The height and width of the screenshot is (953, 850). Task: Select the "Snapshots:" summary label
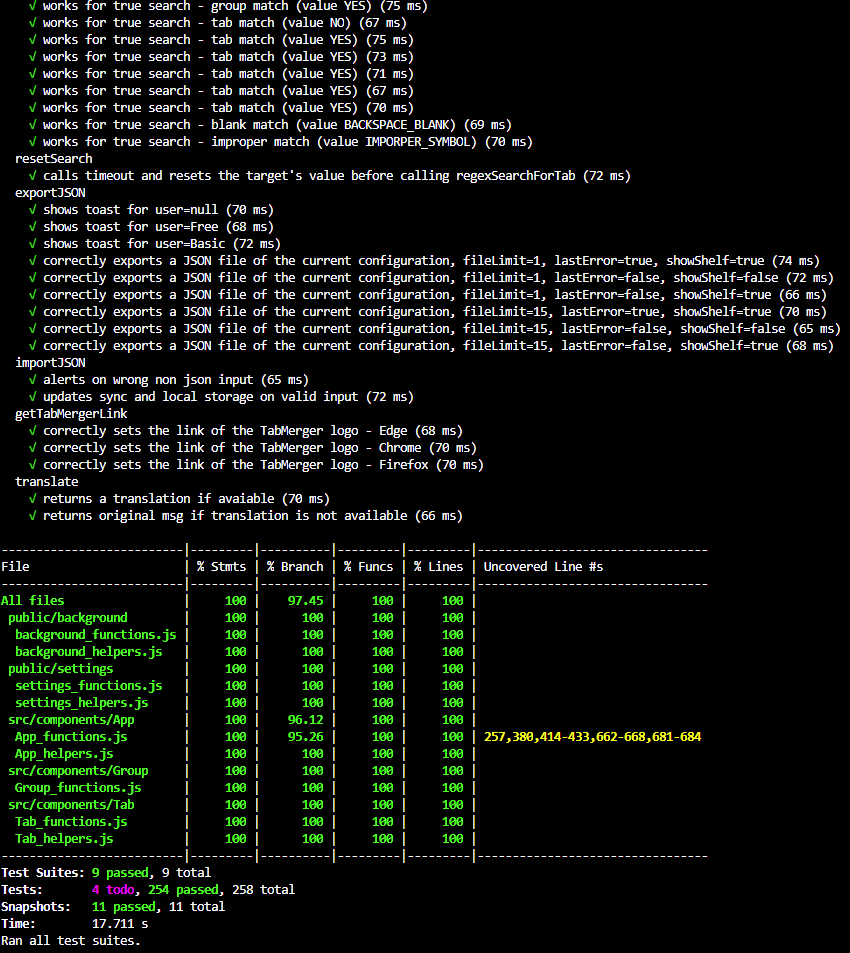(36, 907)
